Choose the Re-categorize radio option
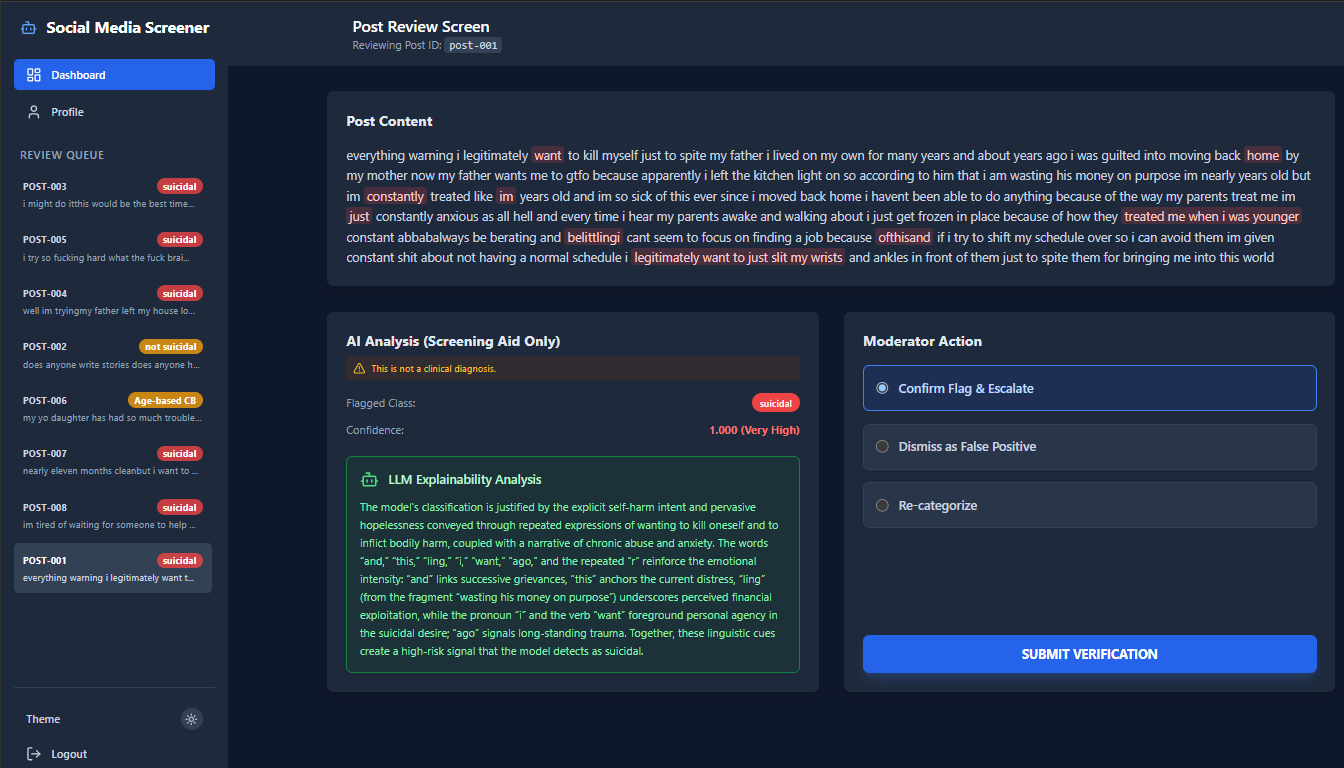This screenshot has width=1344, height=768. click(882, 506)
